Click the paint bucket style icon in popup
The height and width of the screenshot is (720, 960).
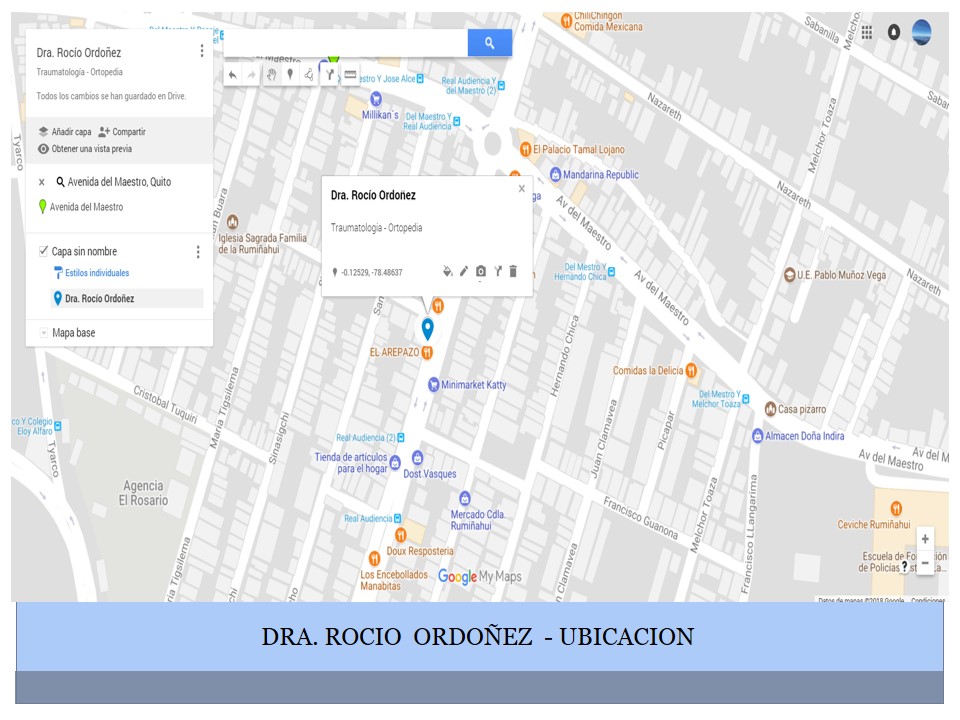447,271
